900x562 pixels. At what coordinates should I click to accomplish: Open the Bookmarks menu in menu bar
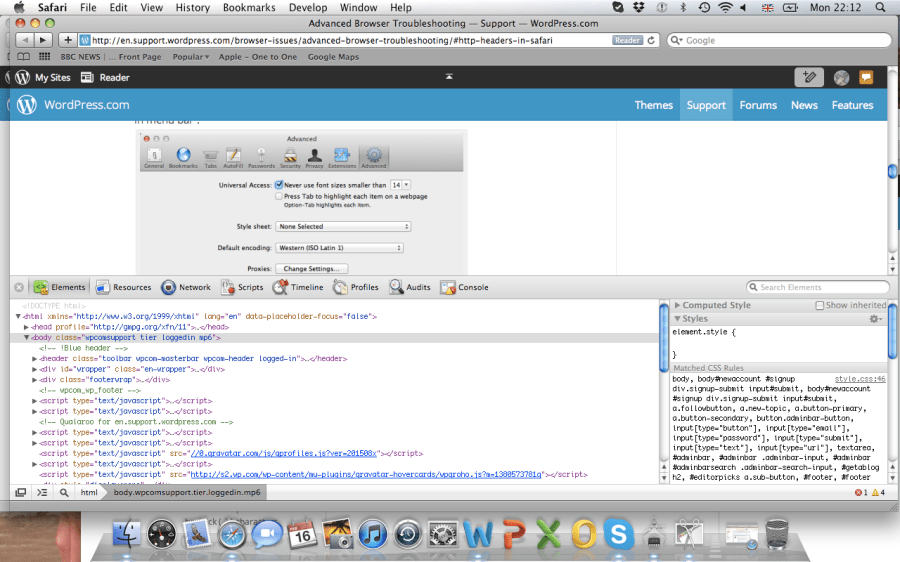coord(249,8)
